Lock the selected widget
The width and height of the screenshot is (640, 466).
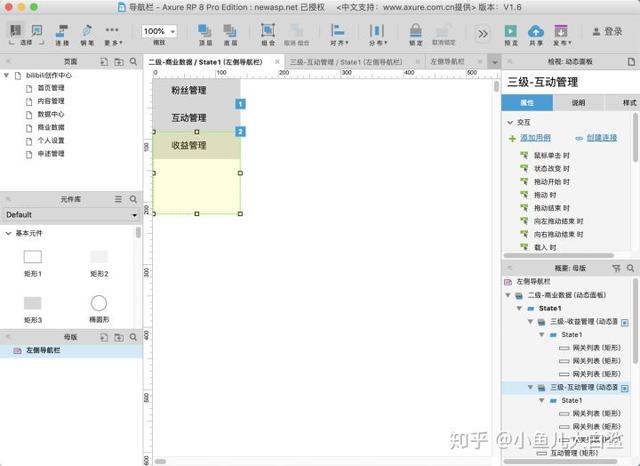(416, 34)
